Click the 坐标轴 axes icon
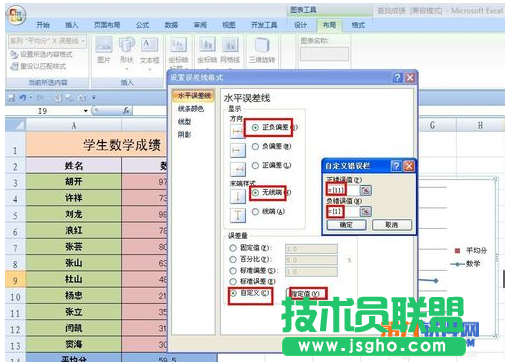 tap(207, 44)
